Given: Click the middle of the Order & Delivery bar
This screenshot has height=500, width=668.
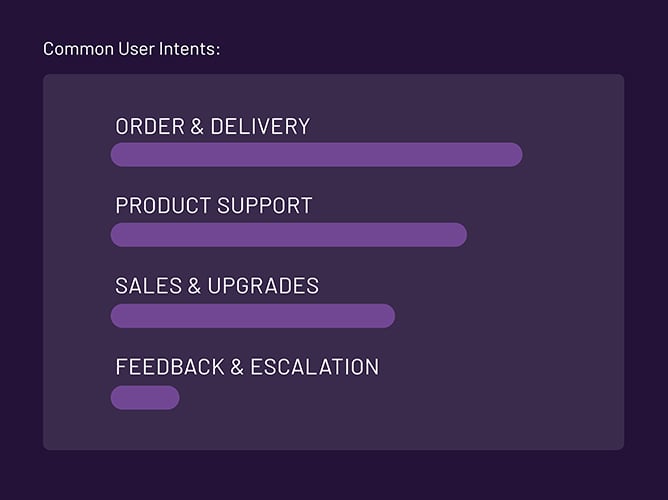Looking at the screenshot, I should coord(316,155).
